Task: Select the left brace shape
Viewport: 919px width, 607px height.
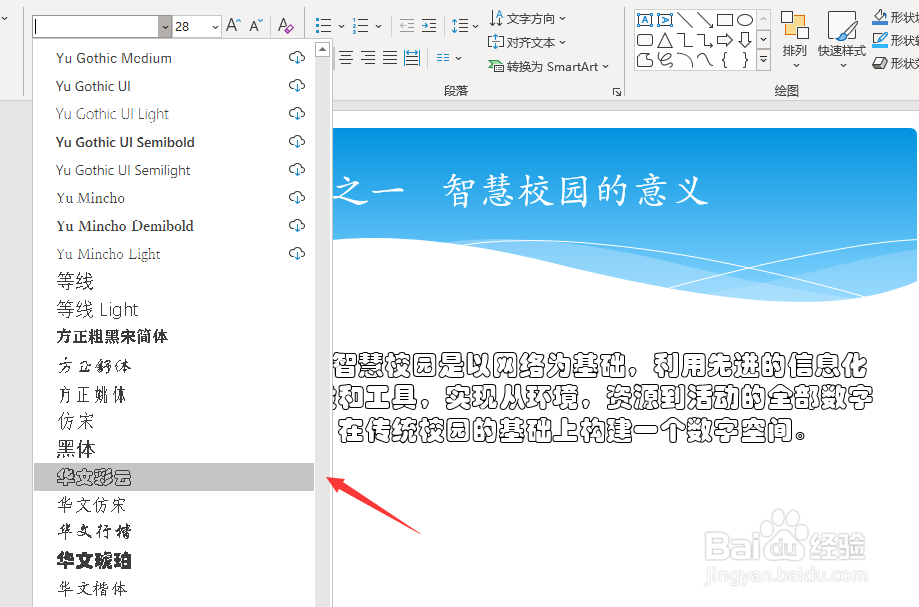Action: (x=725, y=60)
